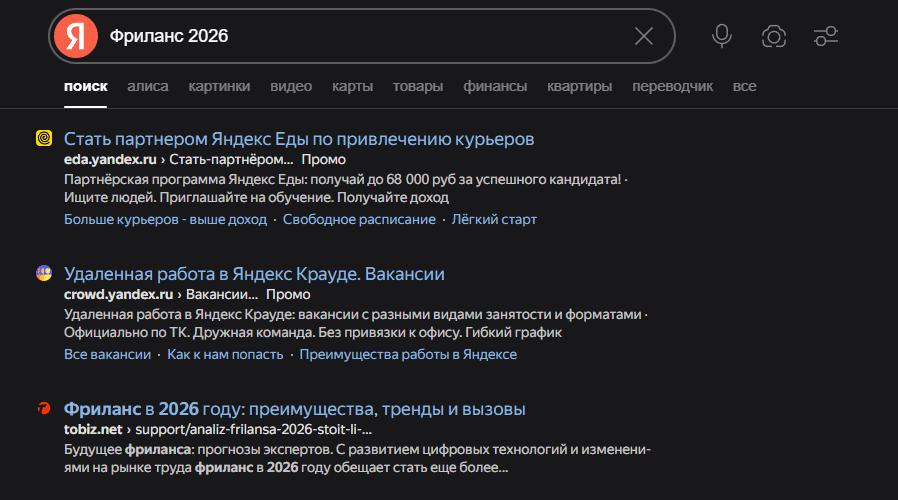Viewport: 898px width, 500px height.
Task: Open image search camera icon
Action: [773, 36]
